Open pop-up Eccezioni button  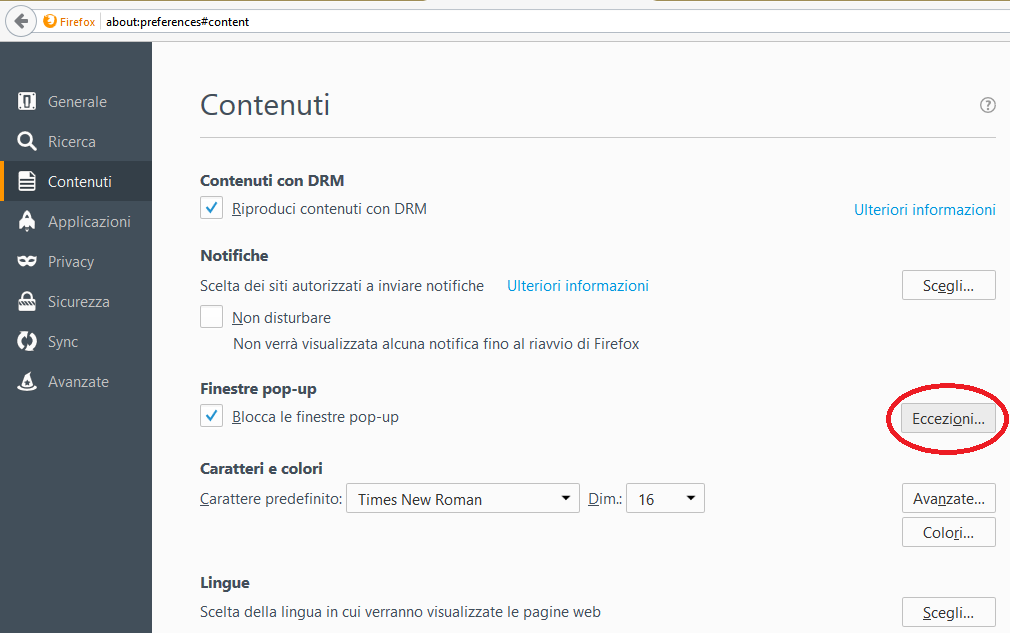948,419
